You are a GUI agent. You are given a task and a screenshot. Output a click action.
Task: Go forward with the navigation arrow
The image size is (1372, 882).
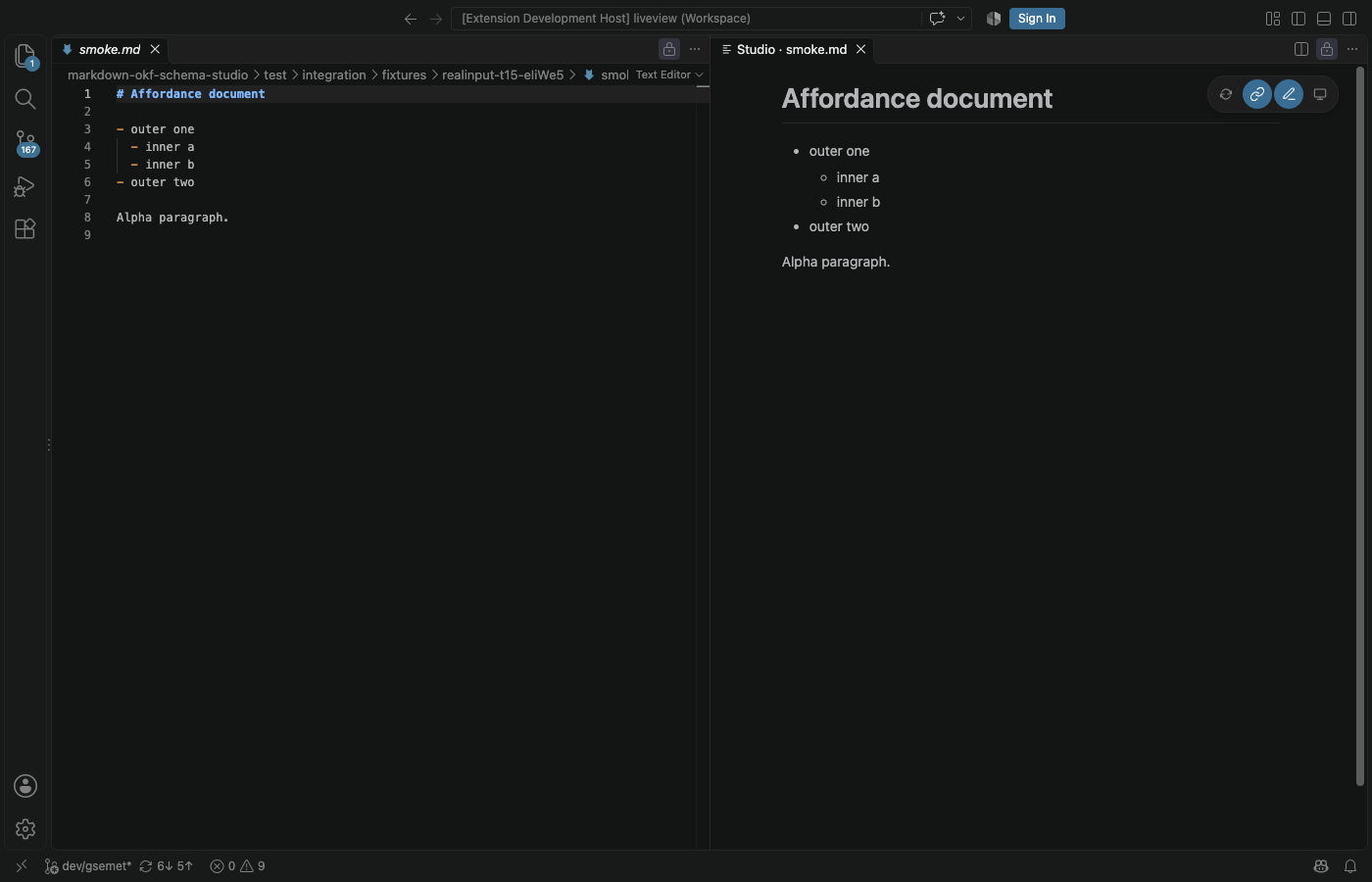pos(436,19)
